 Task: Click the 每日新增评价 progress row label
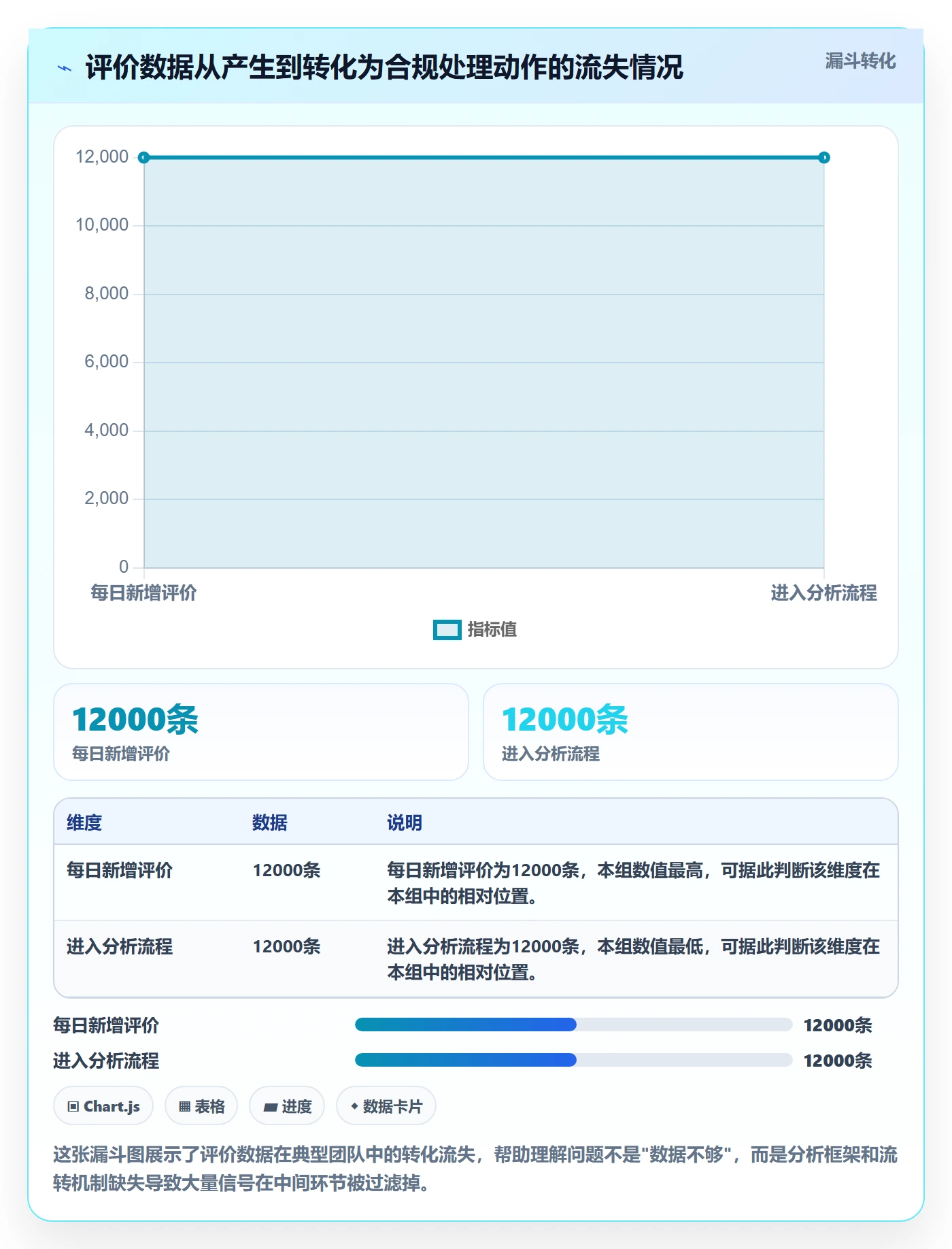[x=106, y=1026]
